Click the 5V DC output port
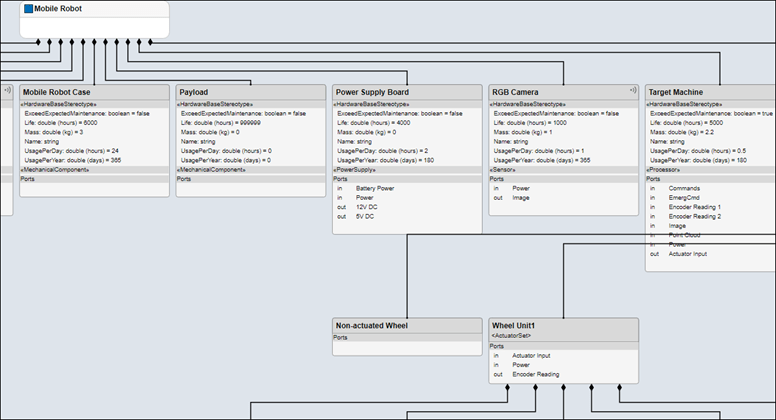 (x=364, y=216)
